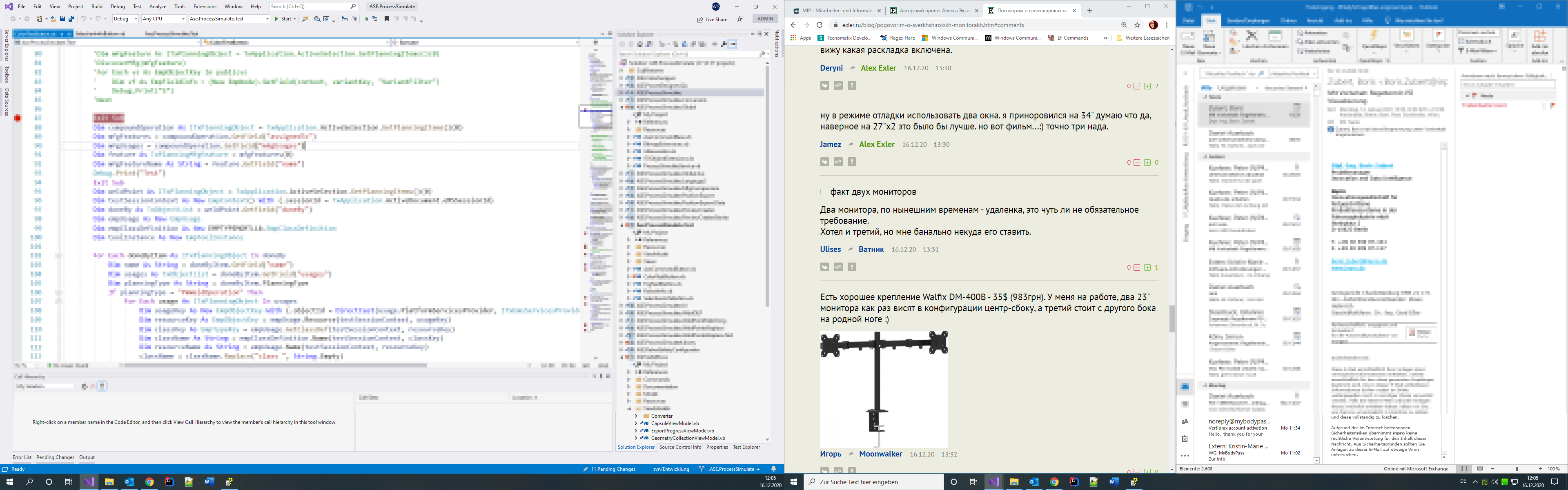Image resolution: width=1568 pixels, height=490 pixels.
Task: Open the Extensions menu
Action: [205, 6]
